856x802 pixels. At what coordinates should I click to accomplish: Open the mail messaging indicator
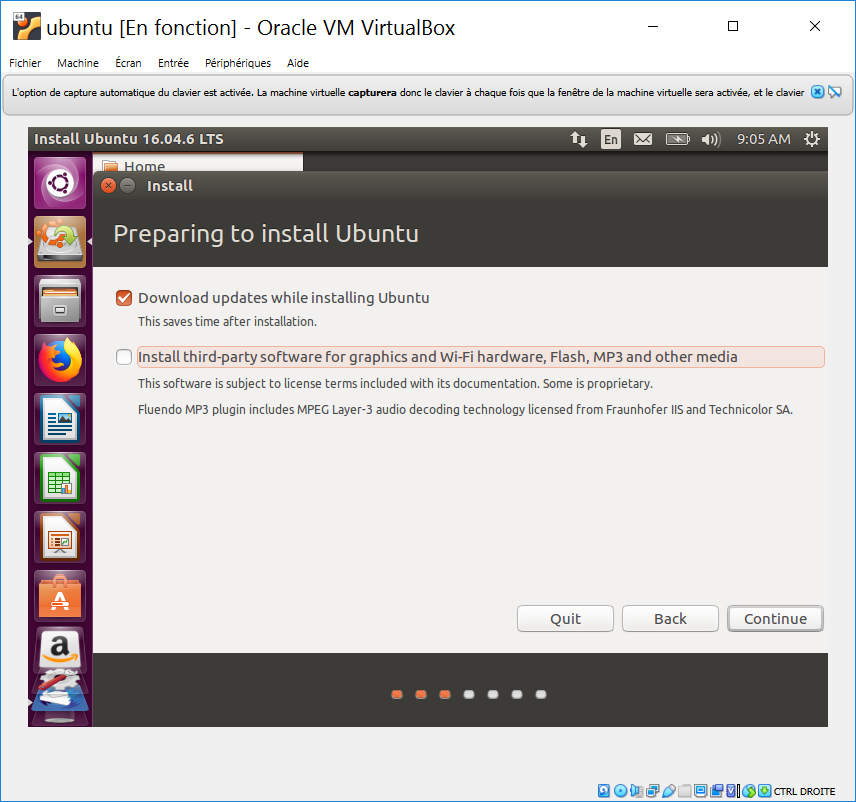coord(643,139)
